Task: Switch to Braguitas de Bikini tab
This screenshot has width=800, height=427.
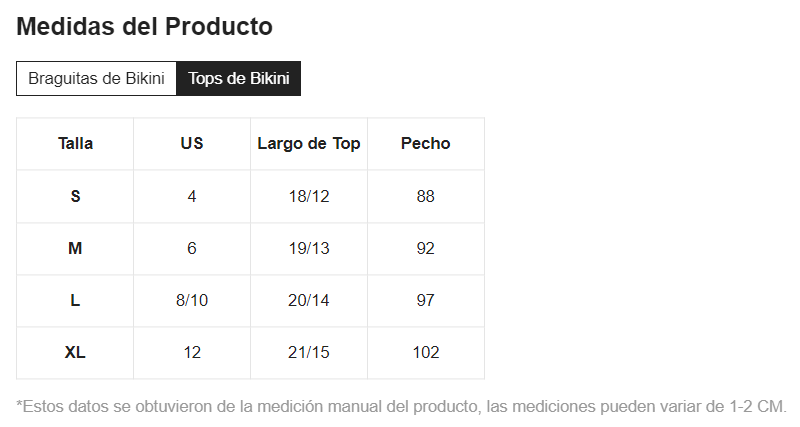Action: [x=96, y=79]
